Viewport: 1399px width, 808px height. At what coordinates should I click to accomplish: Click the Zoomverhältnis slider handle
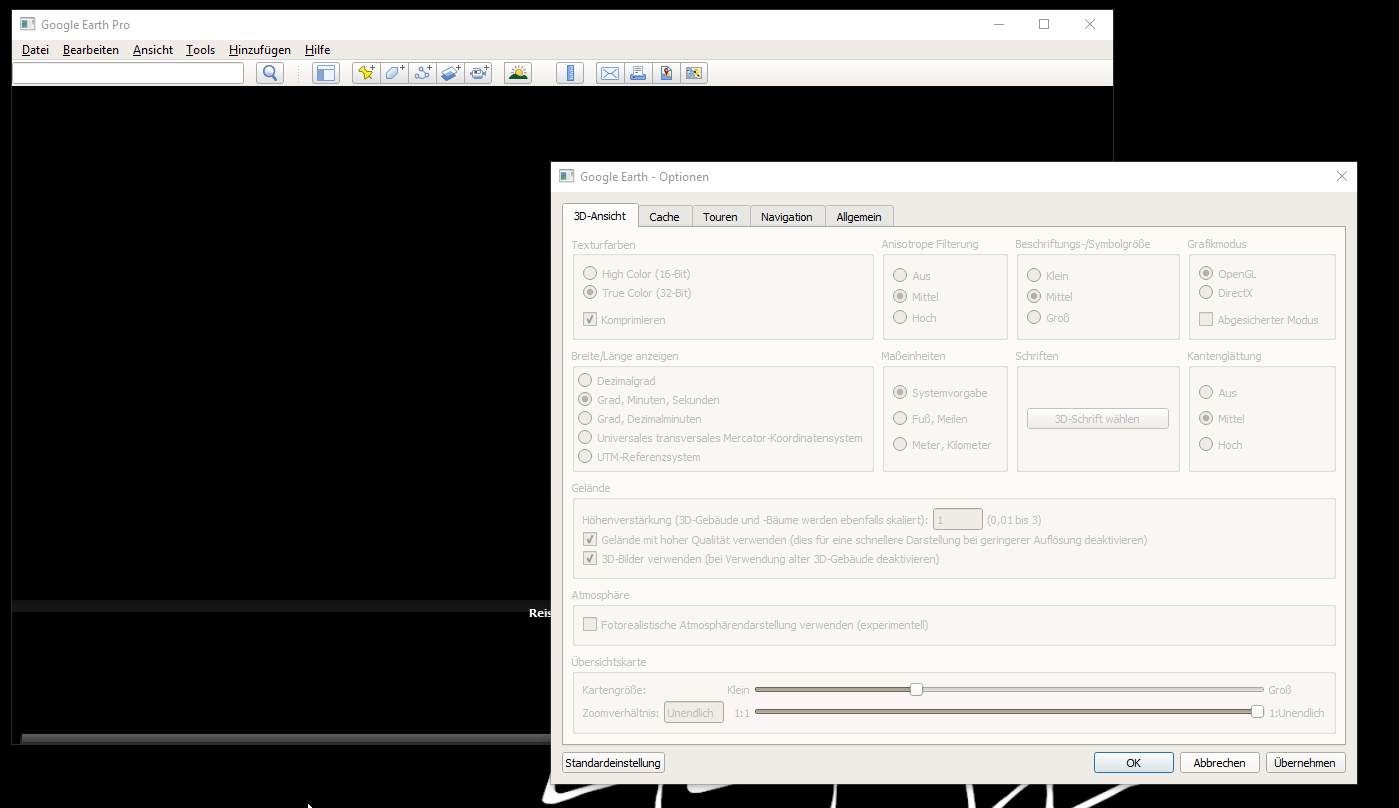click(x=1257, y=711)
